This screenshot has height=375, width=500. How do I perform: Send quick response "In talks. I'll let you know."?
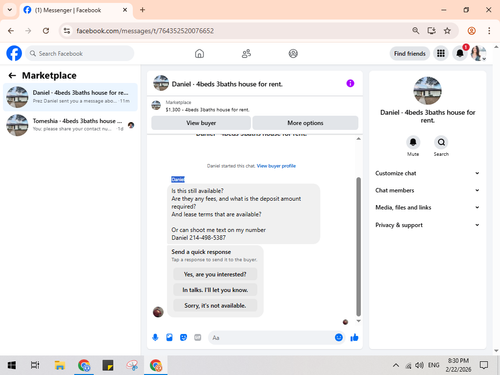tap(215, 290)
